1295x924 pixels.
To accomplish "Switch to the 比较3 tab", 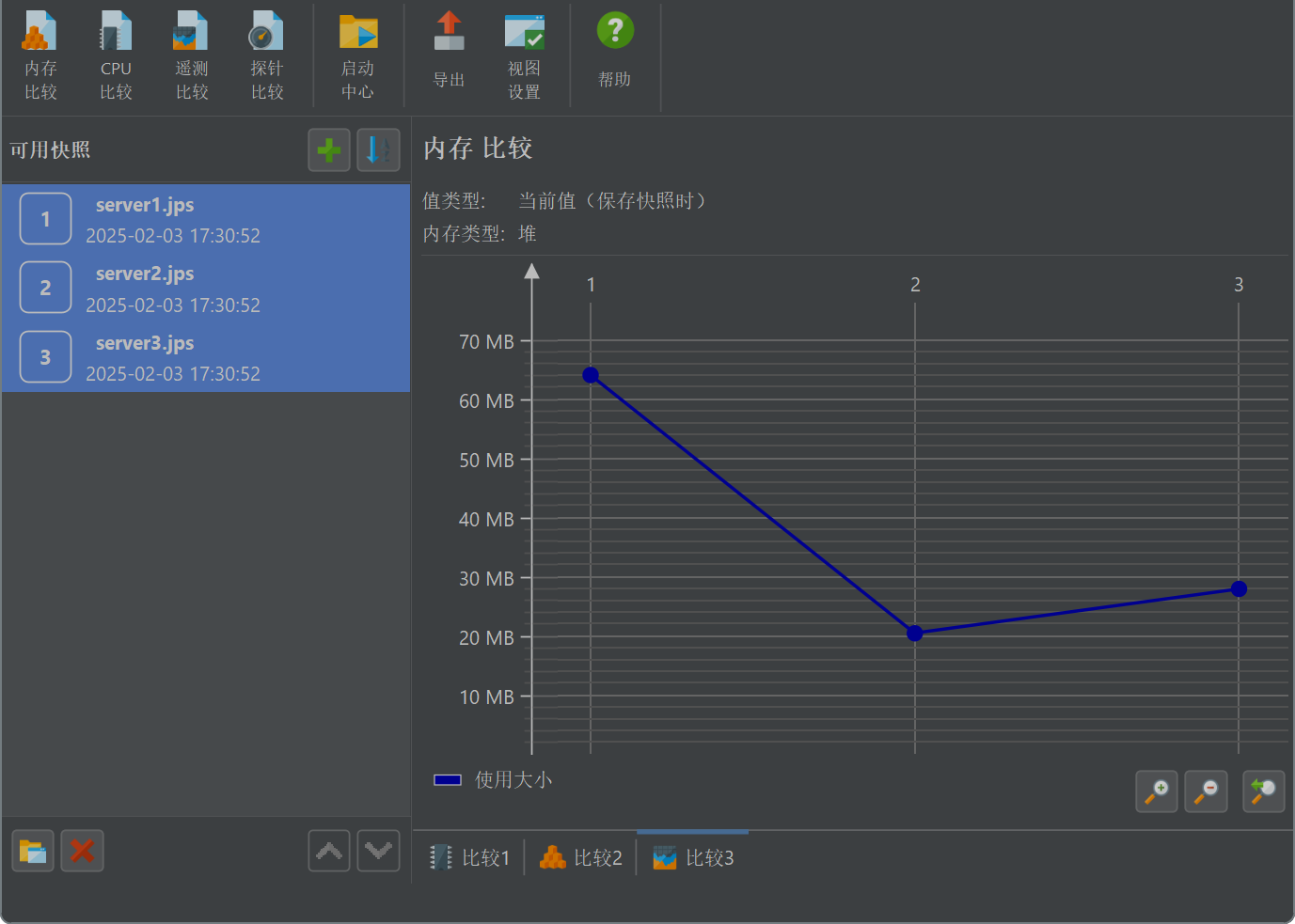I will [693, 857].
